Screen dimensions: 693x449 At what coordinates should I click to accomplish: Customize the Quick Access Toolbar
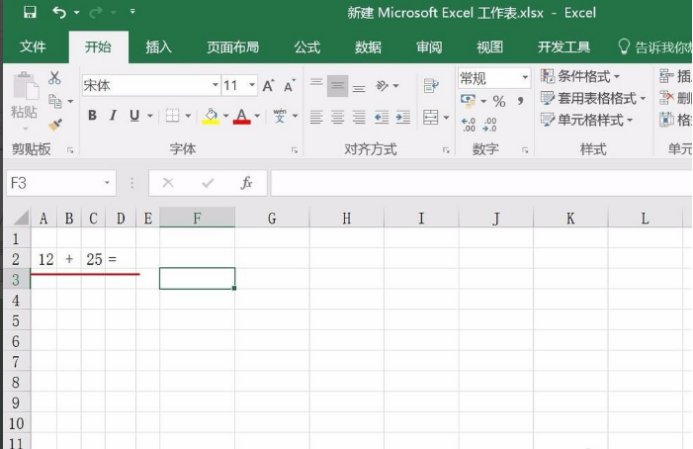133,11
